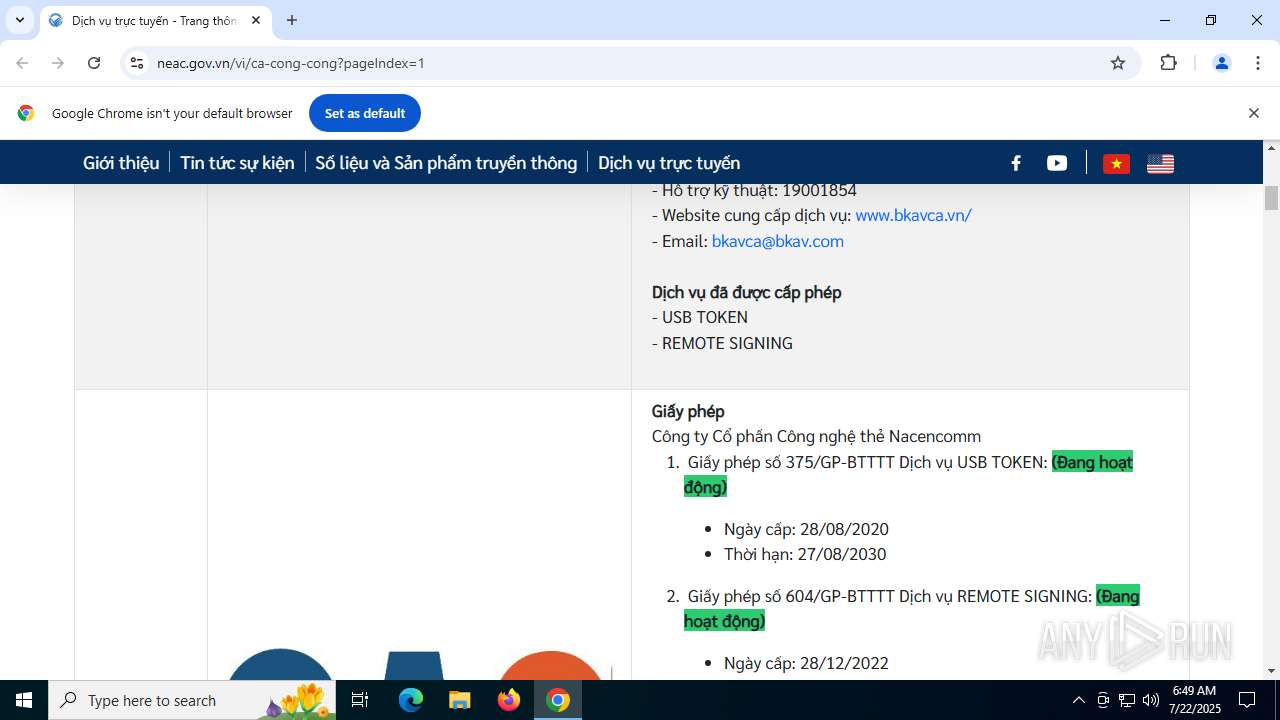The image size is (1280, 720).
Task: Switch language to English flag
Action: click(x=1160, y=163)
